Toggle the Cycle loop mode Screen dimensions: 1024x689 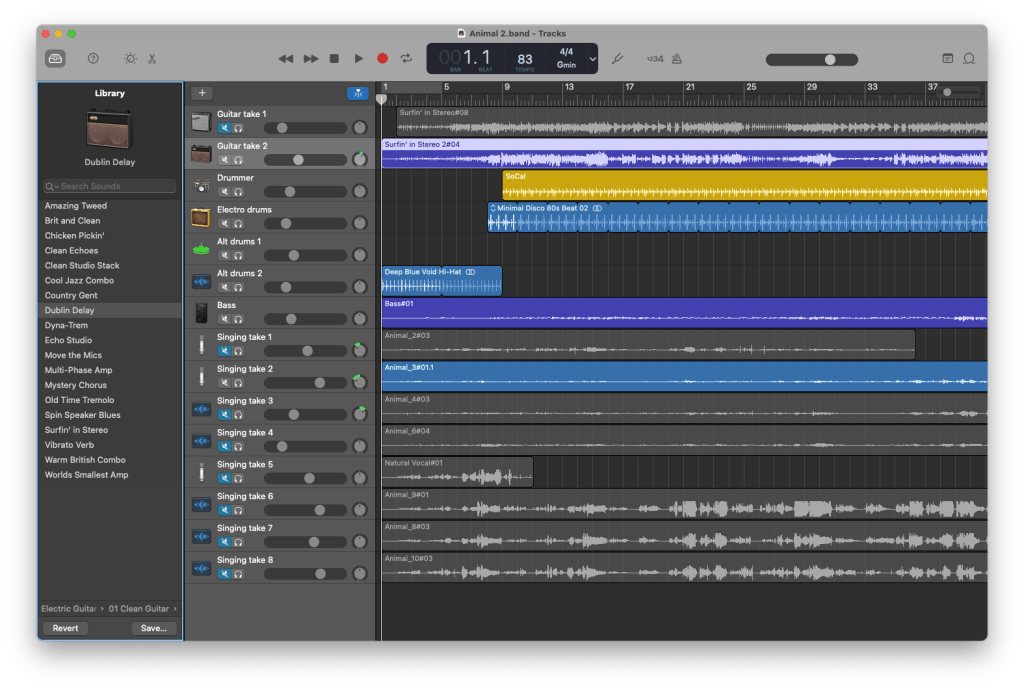click(x=406, y=59)
